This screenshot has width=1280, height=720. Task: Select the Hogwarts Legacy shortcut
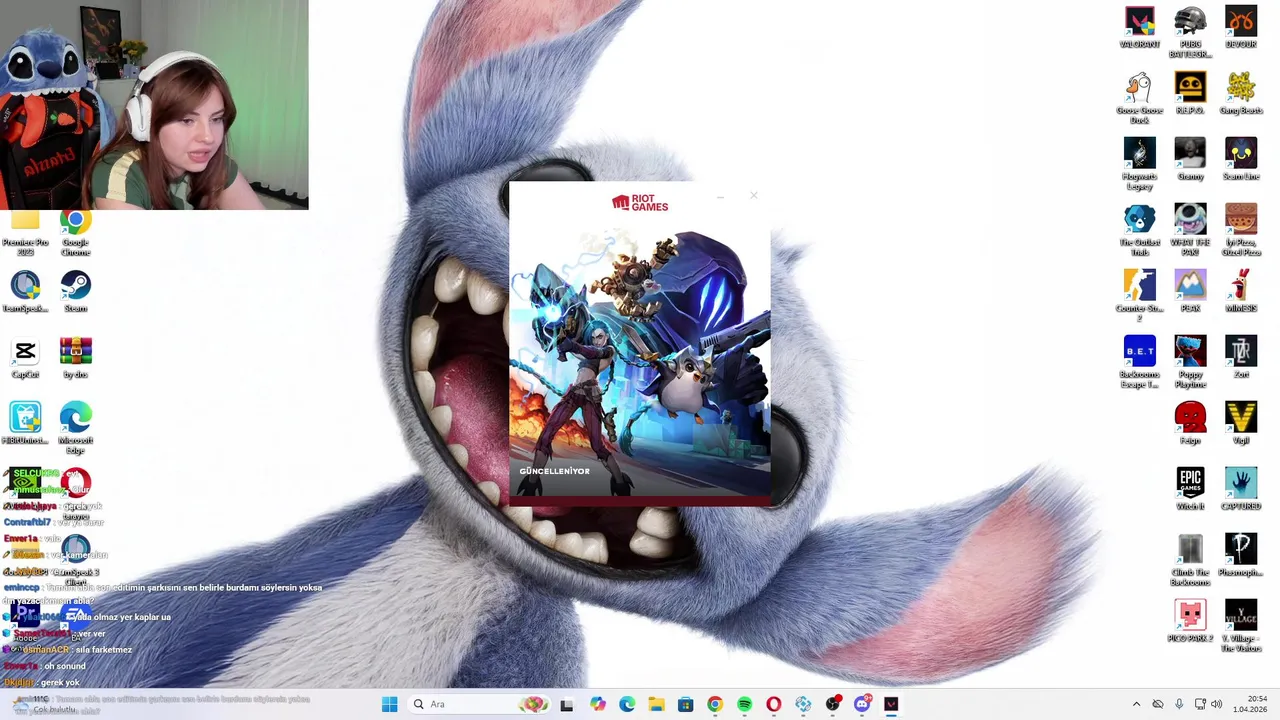click(x=1139, y=164)
